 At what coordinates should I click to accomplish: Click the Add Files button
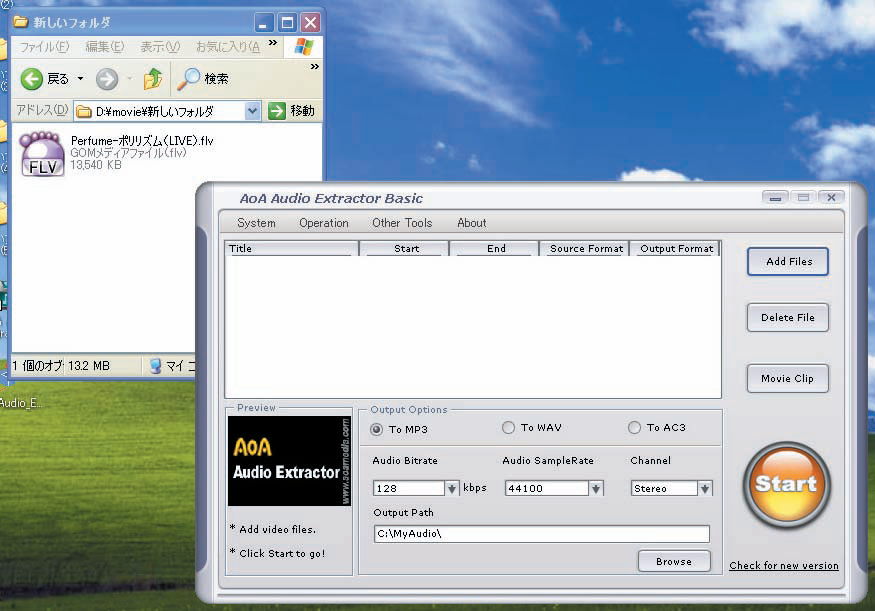(788, 261)
